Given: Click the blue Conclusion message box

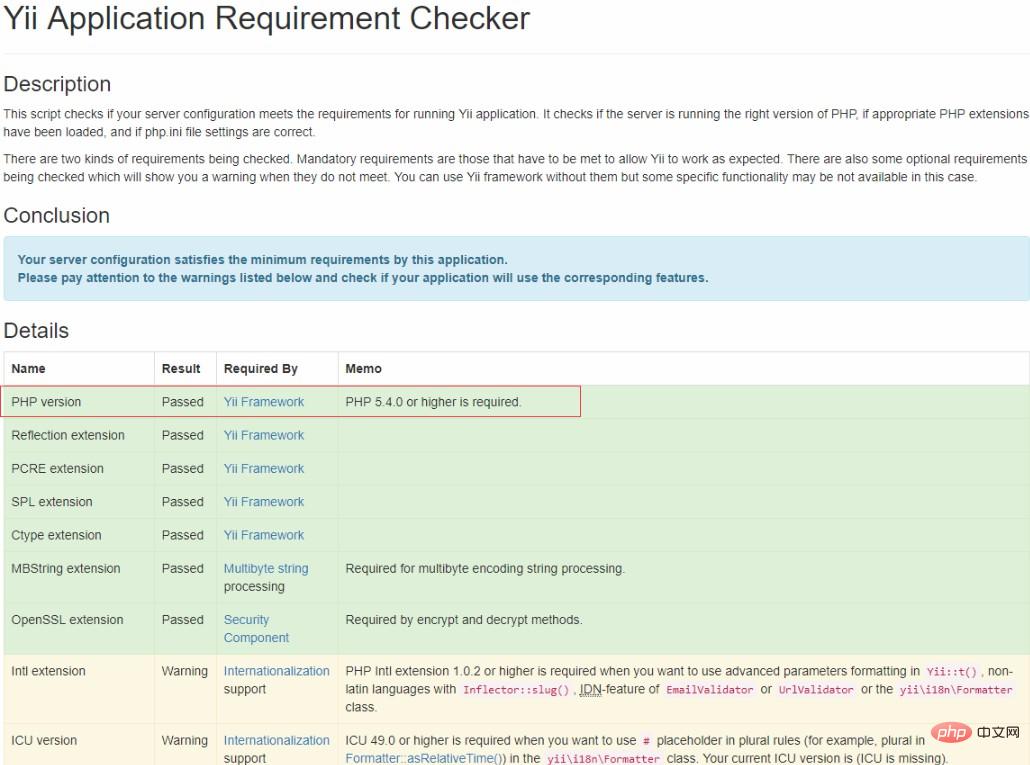Looking at the screenshot, I should coord(516,269).
